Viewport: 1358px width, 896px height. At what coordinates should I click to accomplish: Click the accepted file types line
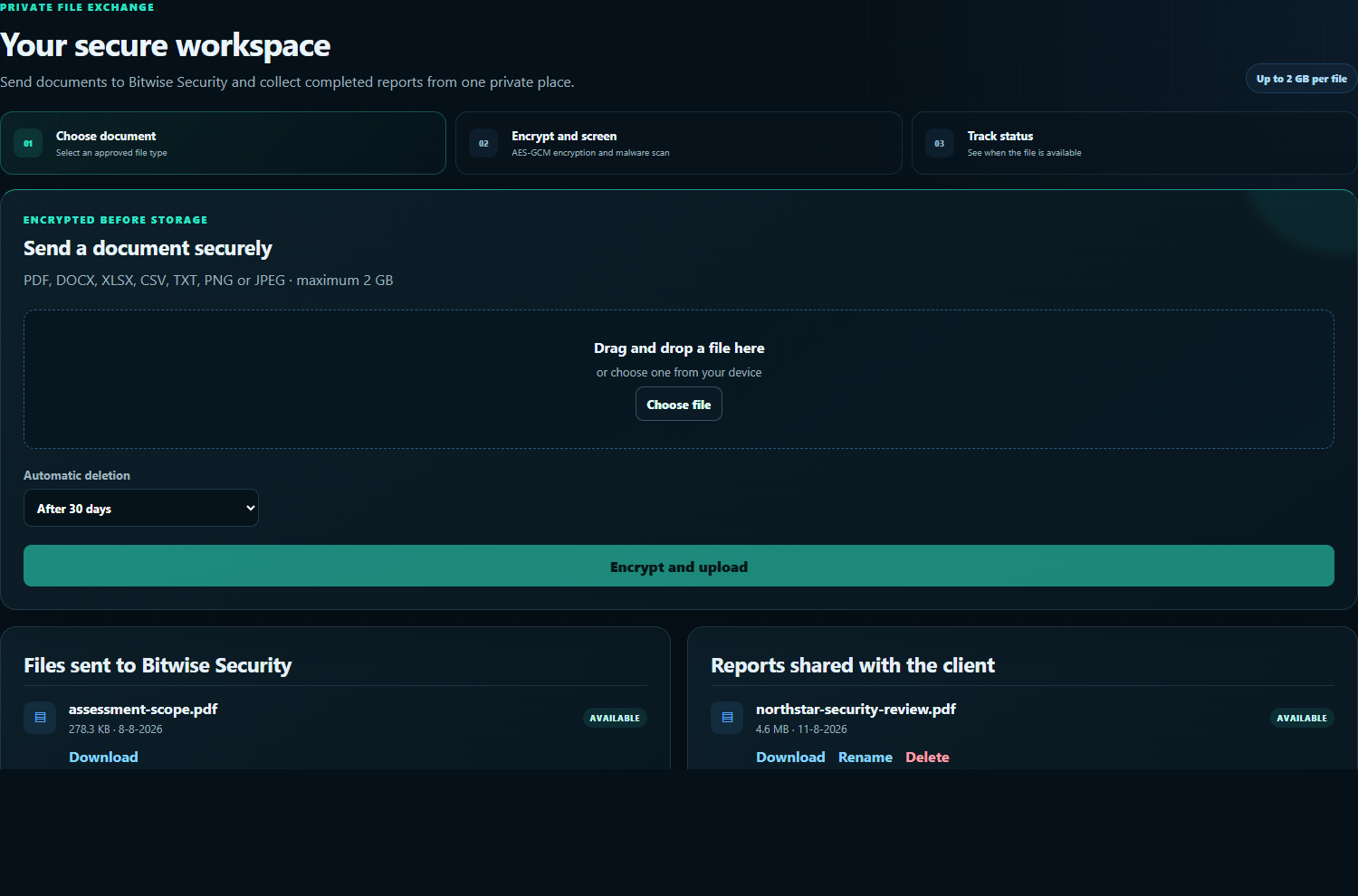click(208, 281)
